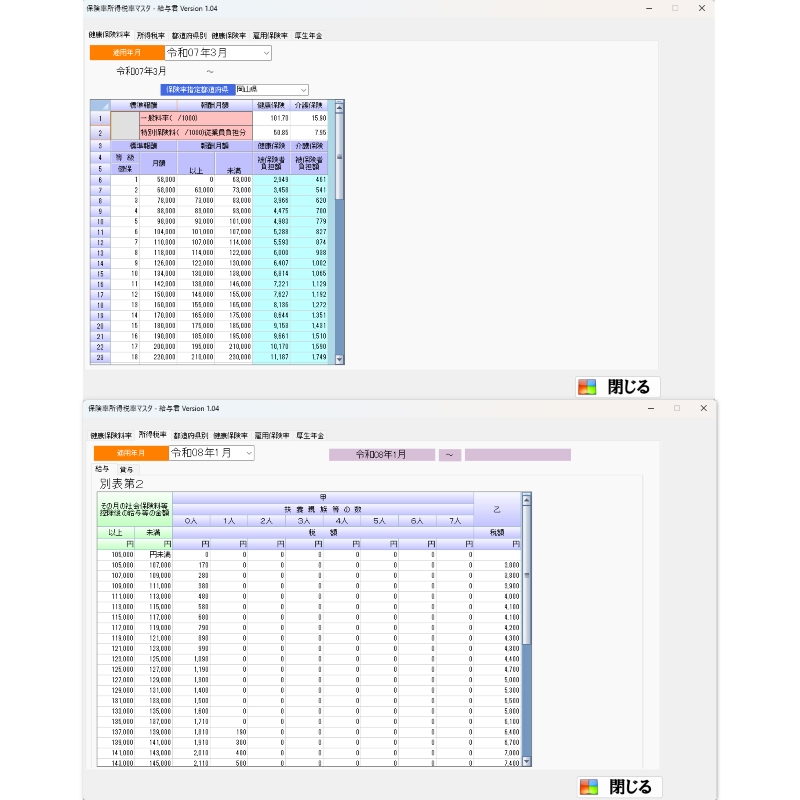The width and height of the screenshot is (800, 800).
Task: Click scroll down arrow of health insurance table
Action: point(339,359)
